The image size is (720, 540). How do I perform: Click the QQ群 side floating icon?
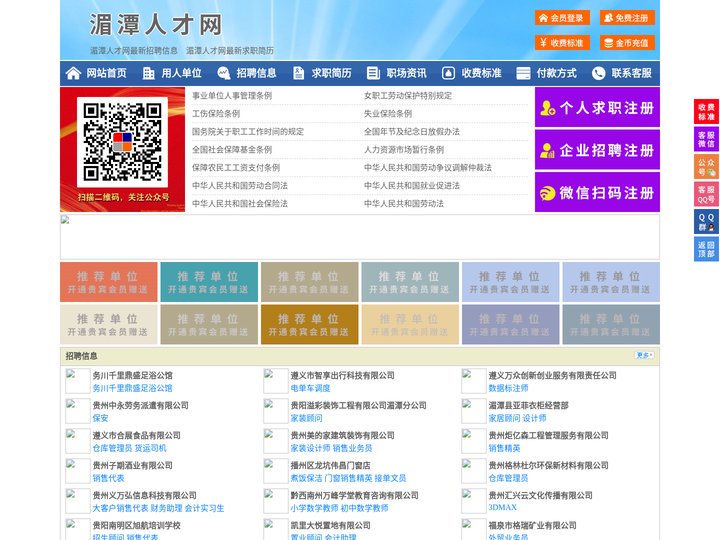tap(706, 222)
